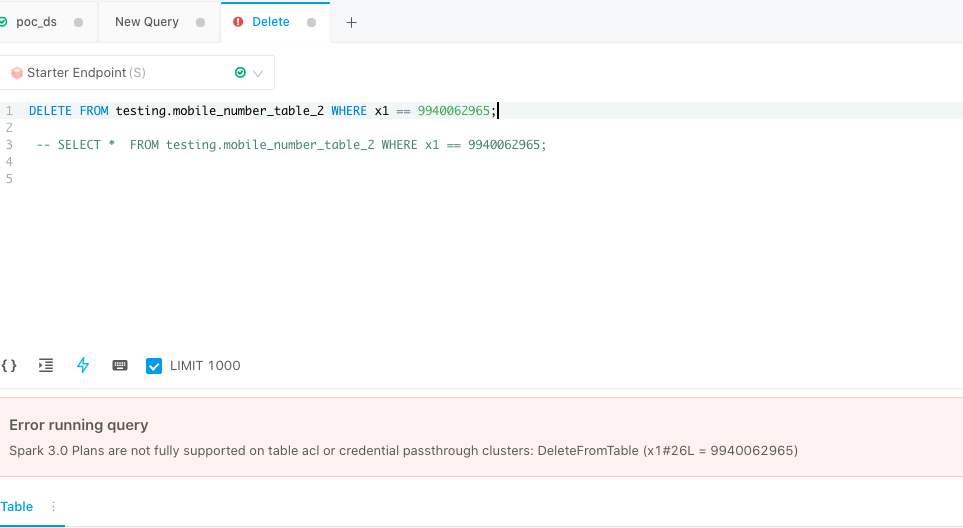Image resolution: width=963 pixels, height=528 pixels.
Task: Switch to the New Query tab
Action: pos(147,22)
